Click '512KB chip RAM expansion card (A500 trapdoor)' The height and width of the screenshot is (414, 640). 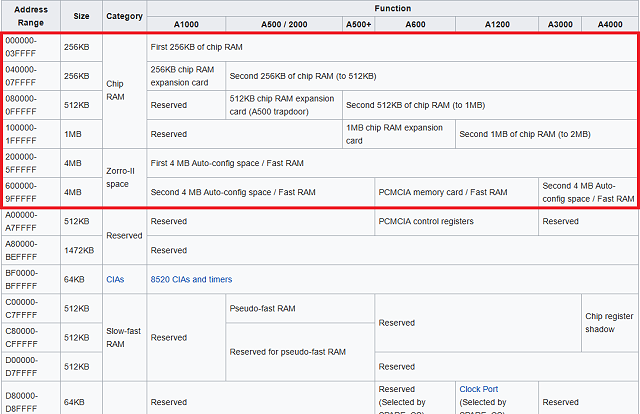tap(284, 105)
